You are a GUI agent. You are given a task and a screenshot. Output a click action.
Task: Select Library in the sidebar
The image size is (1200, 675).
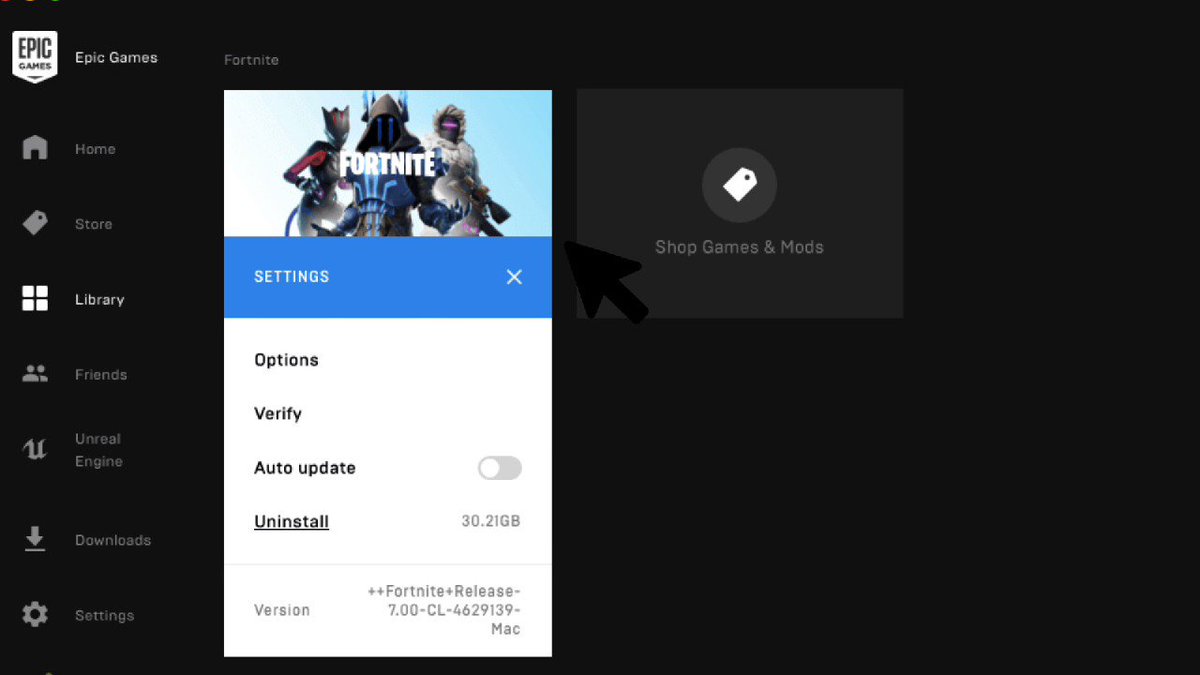100,299
